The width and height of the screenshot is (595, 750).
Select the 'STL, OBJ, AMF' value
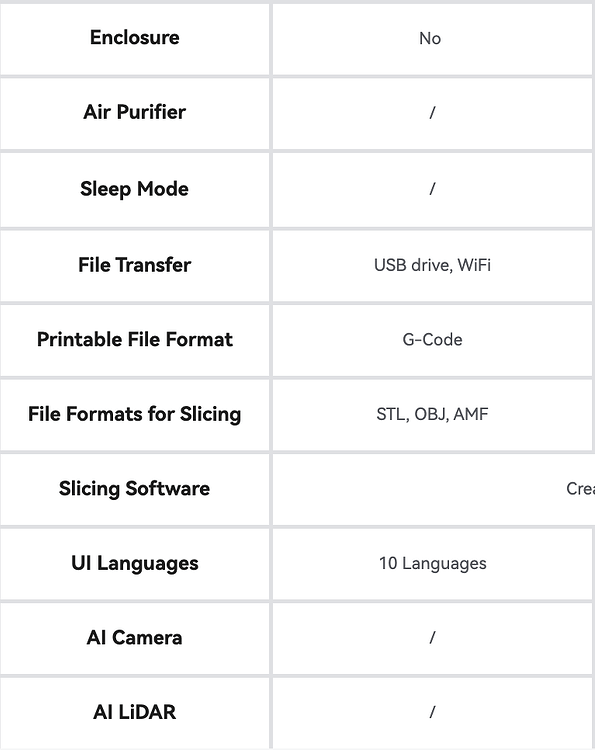point(432,414)
